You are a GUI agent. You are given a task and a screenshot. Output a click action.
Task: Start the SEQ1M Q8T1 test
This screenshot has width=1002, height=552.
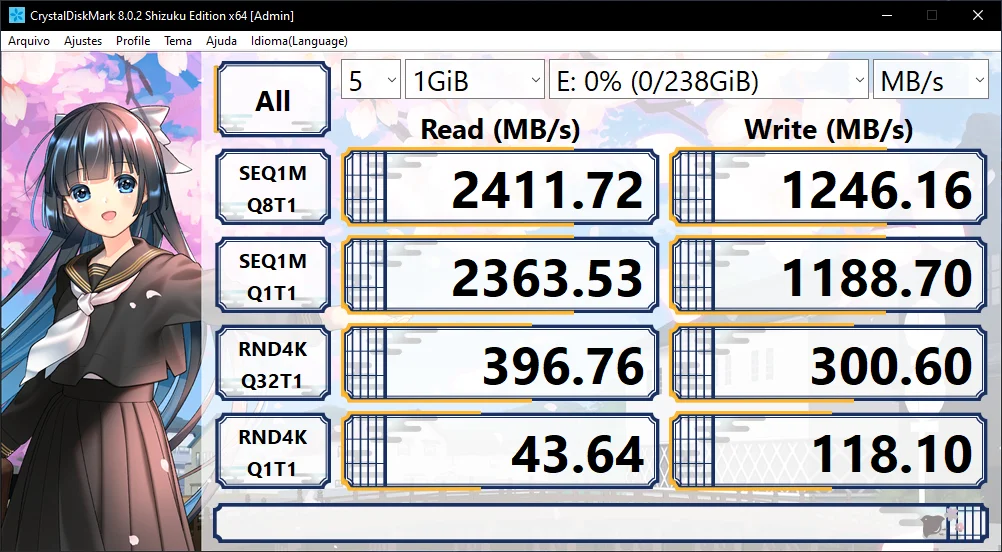pyautogui.click(x=273, y=188)
